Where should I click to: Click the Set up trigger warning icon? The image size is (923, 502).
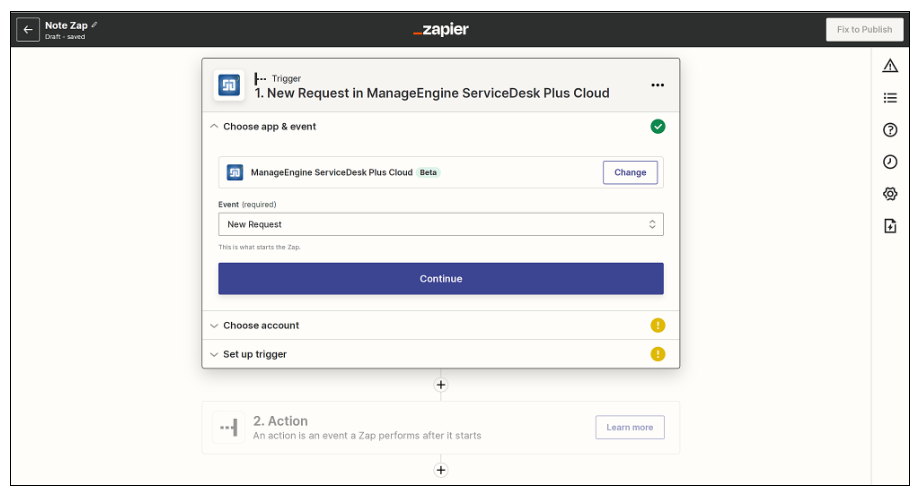click(658, 354)
